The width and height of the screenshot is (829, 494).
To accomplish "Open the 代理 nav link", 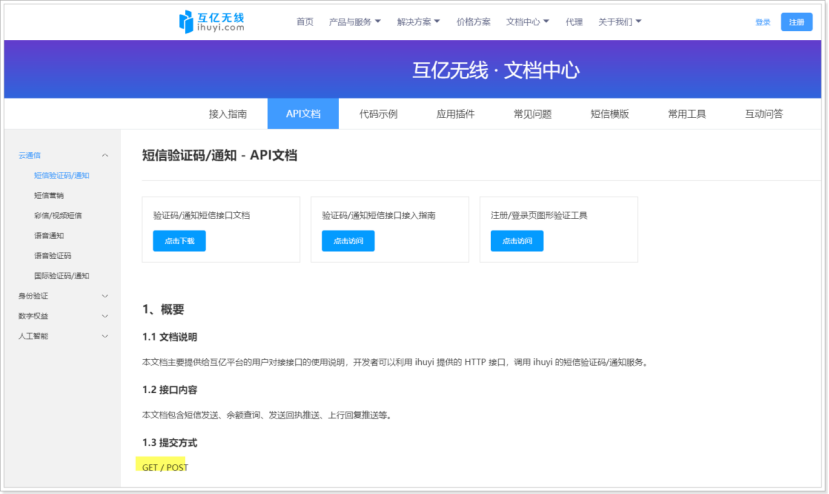I will [574, 22].
